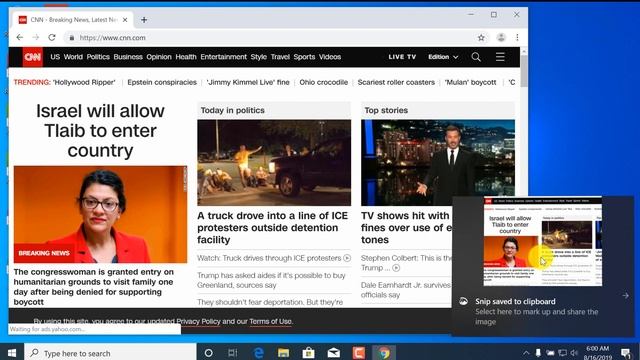Click the Tlaib breaking news photo

coord(100,214)
